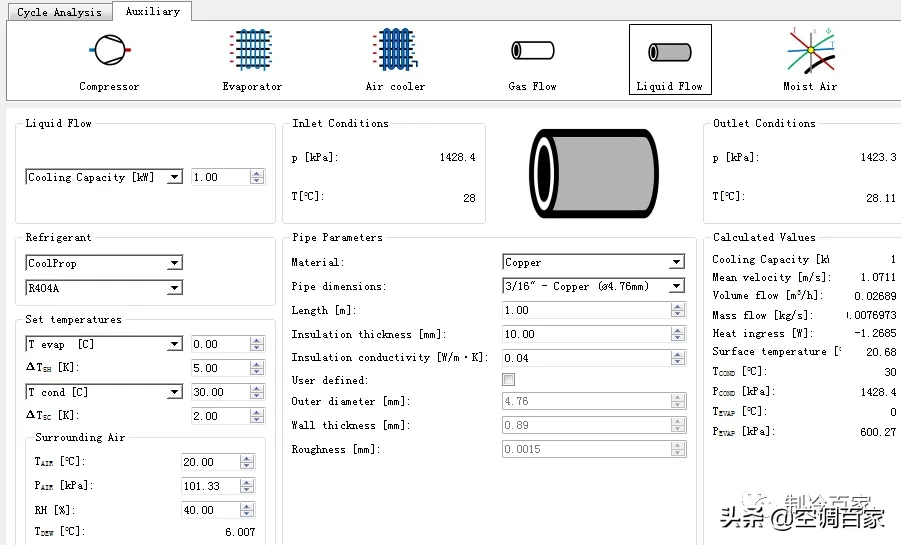The width and height of the screenshot is (901, 545).
Task: Adjust the RH value spinner
Action: tap(247, 510)
